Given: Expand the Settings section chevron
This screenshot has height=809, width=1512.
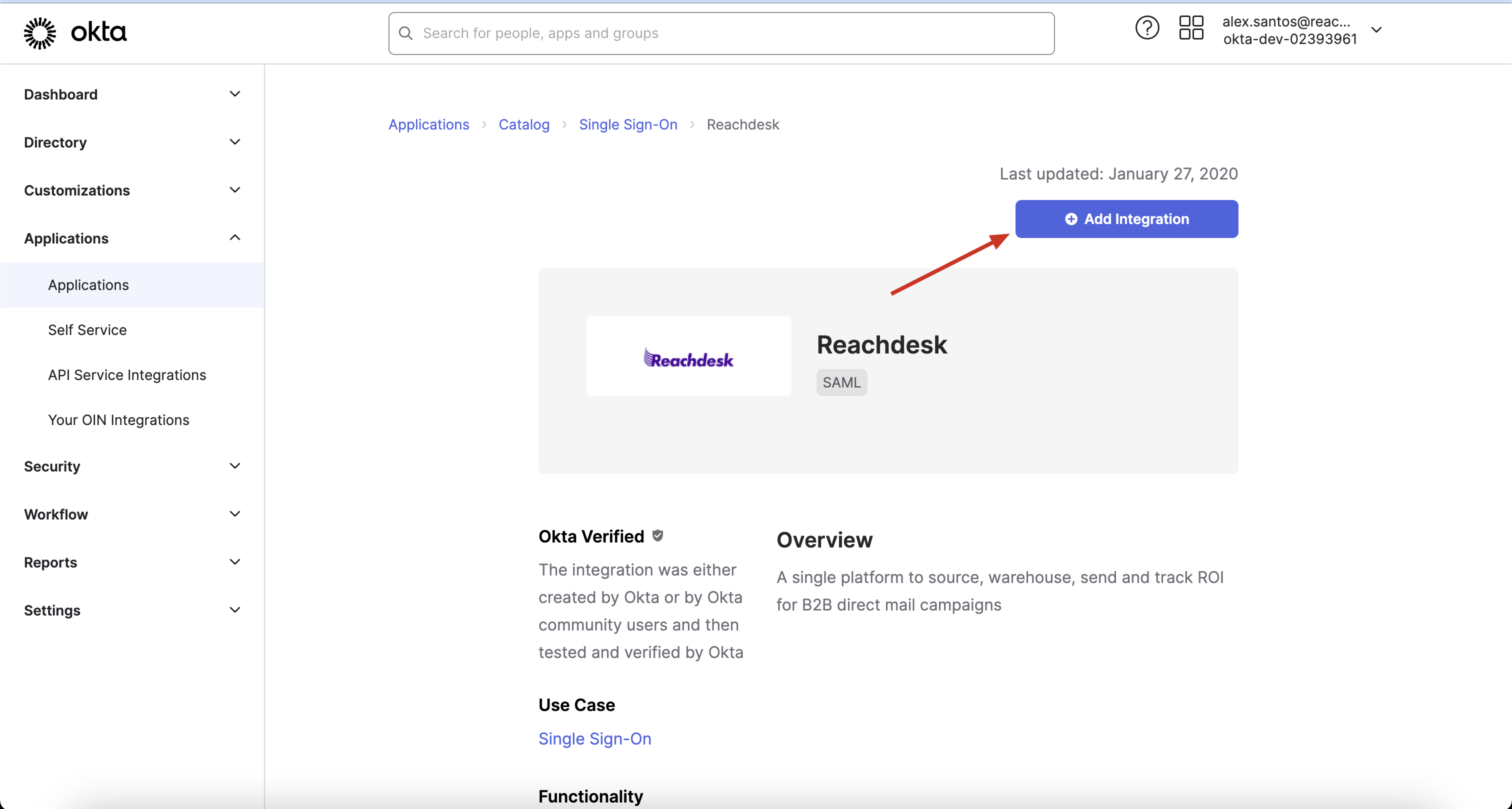Looking at the screenshot, I should pos(235,610).
